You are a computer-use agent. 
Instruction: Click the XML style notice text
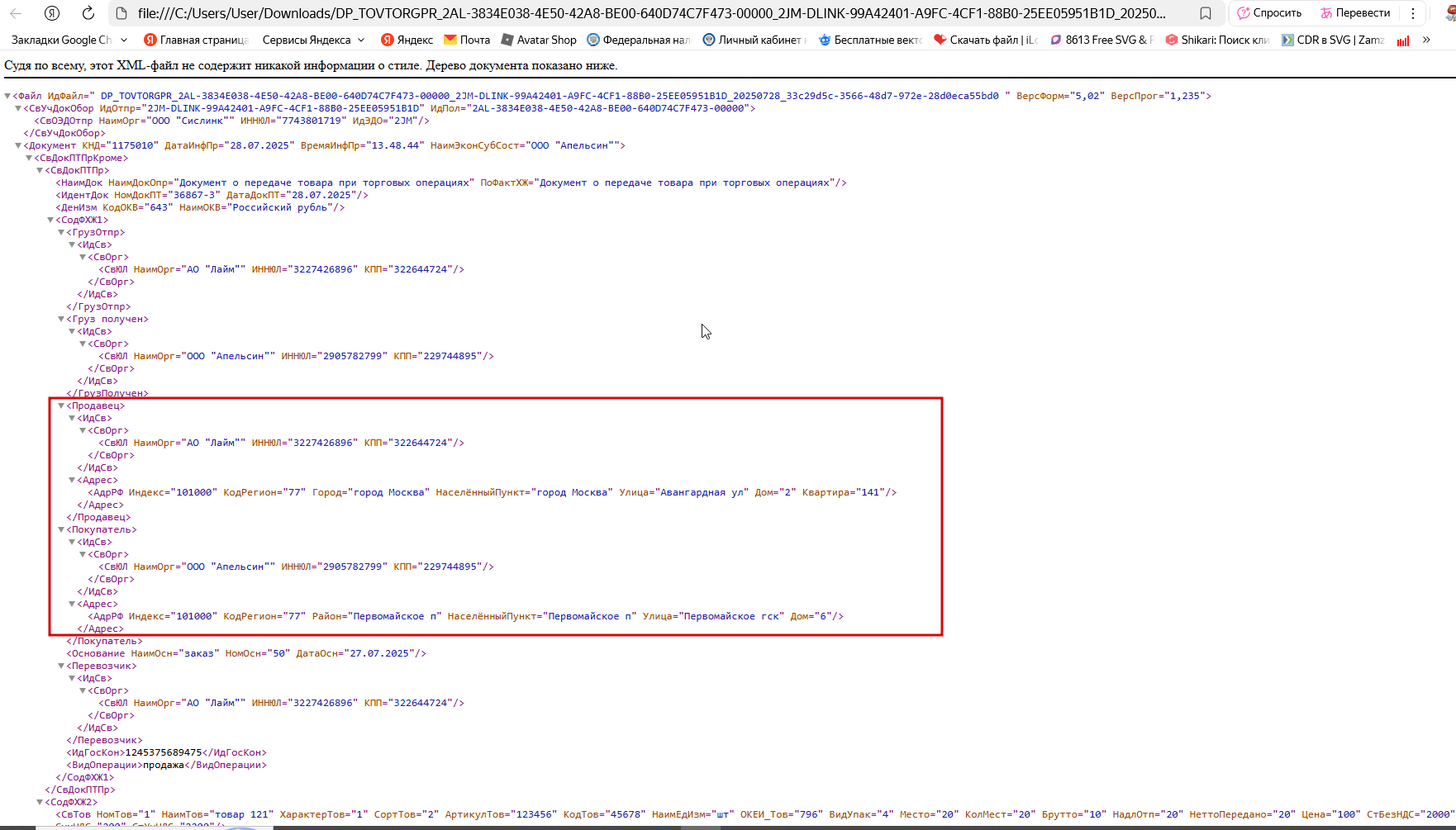pos(311,65)
